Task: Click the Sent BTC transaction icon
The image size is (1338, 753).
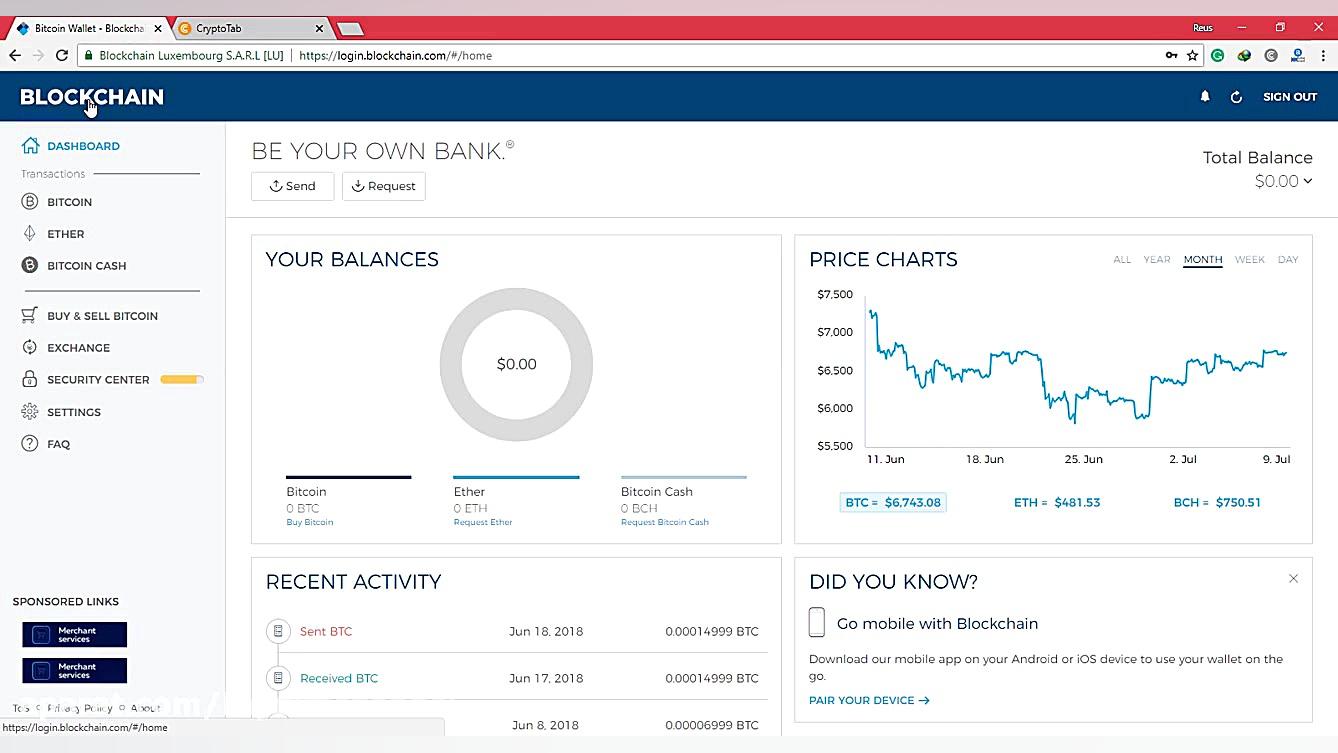Action: coord(278,632)
